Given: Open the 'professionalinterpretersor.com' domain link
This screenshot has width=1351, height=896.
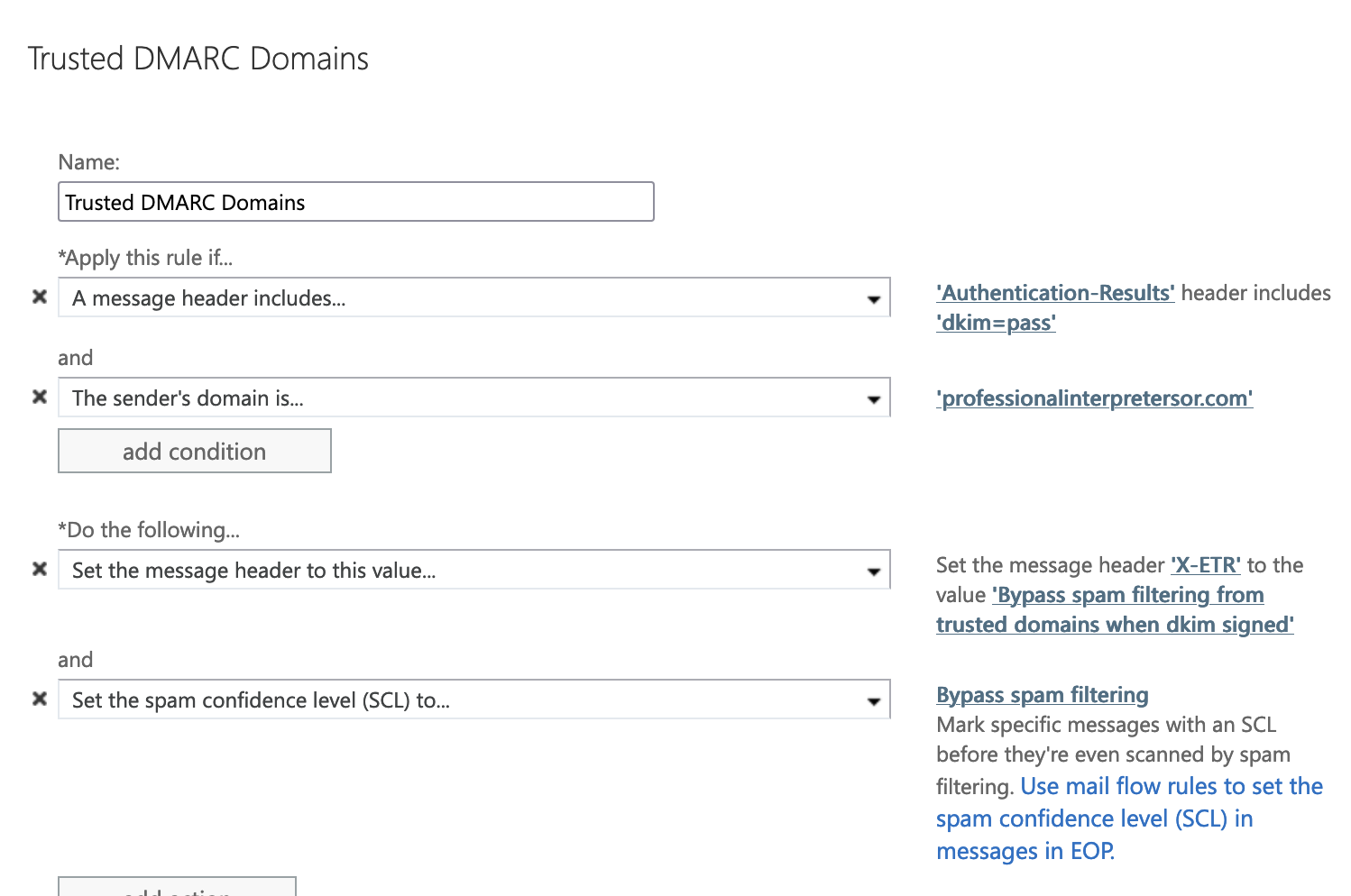Looking at the screenshot, I should tap(1094, 398).
